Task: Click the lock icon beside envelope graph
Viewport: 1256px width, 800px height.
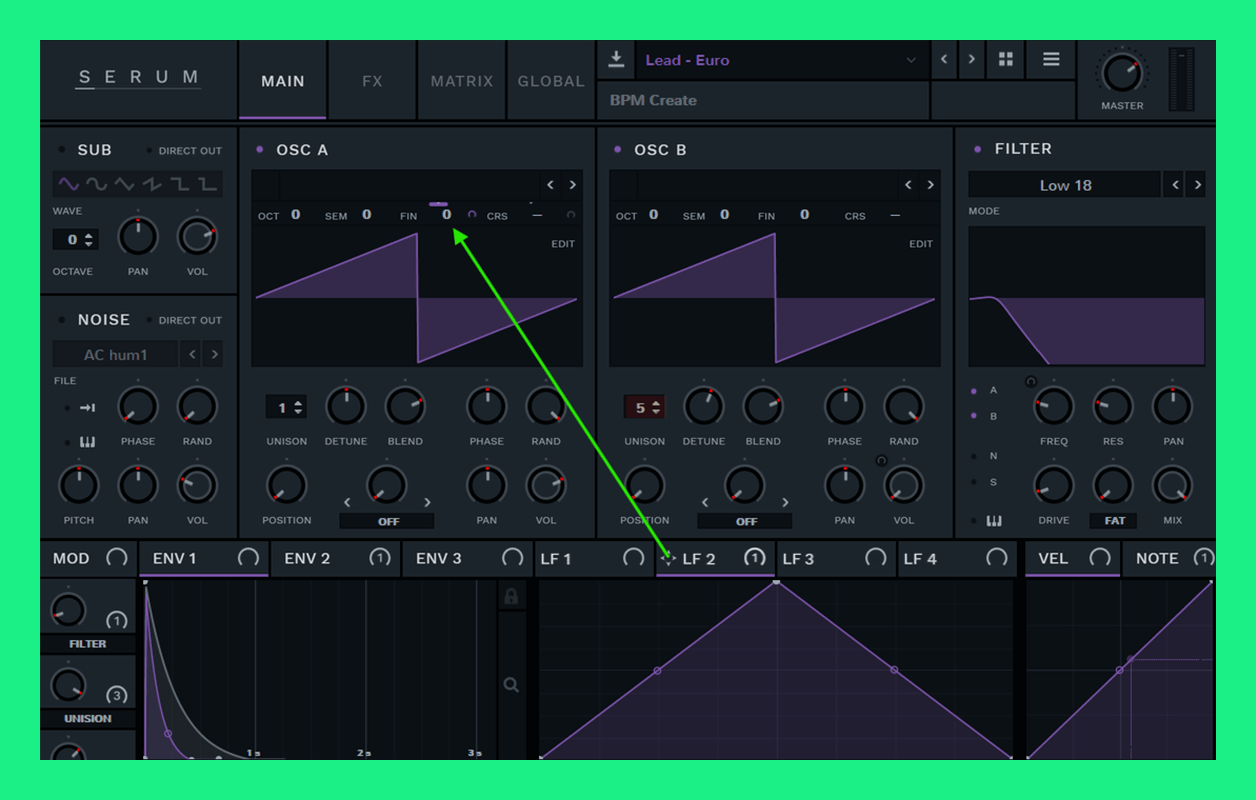Action: pos(511,597)
